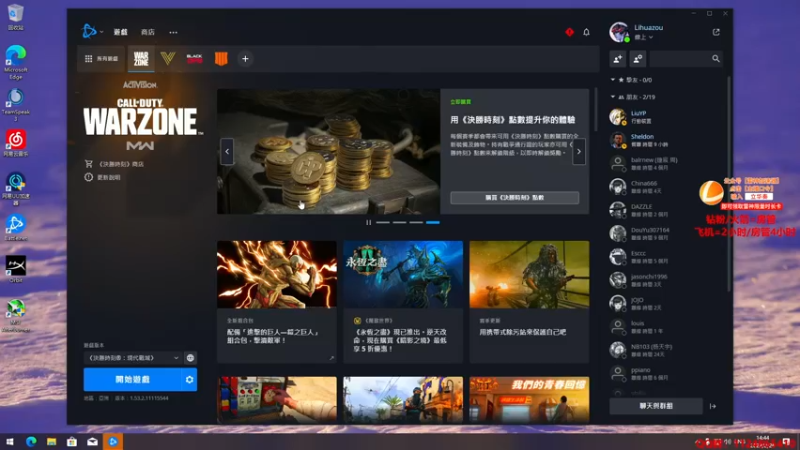Select friend Esccc

(666, 257)
